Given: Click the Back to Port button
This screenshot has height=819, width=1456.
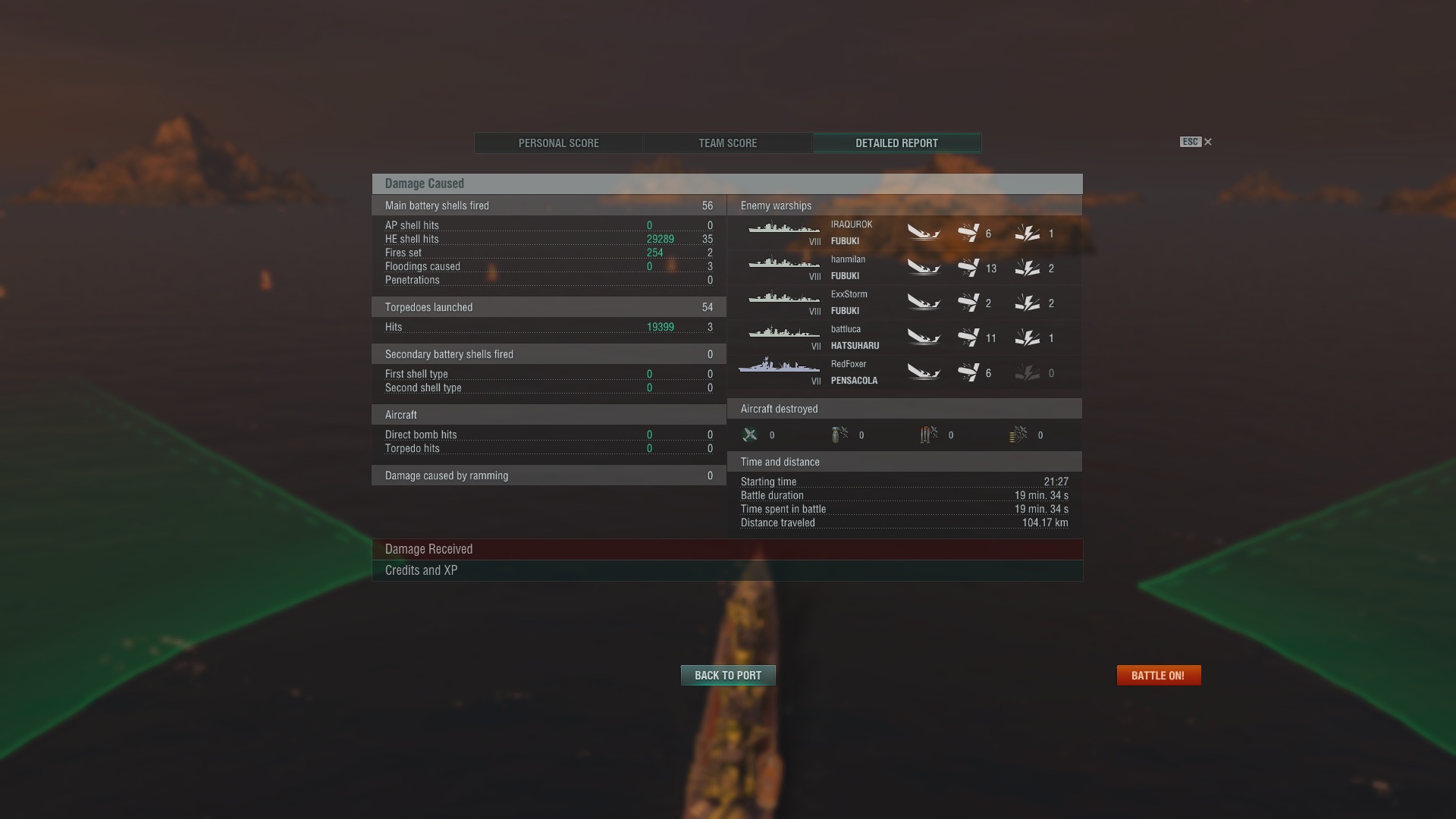Looking at the screenshot, I should pyautogui.click(x=728, y=675).
